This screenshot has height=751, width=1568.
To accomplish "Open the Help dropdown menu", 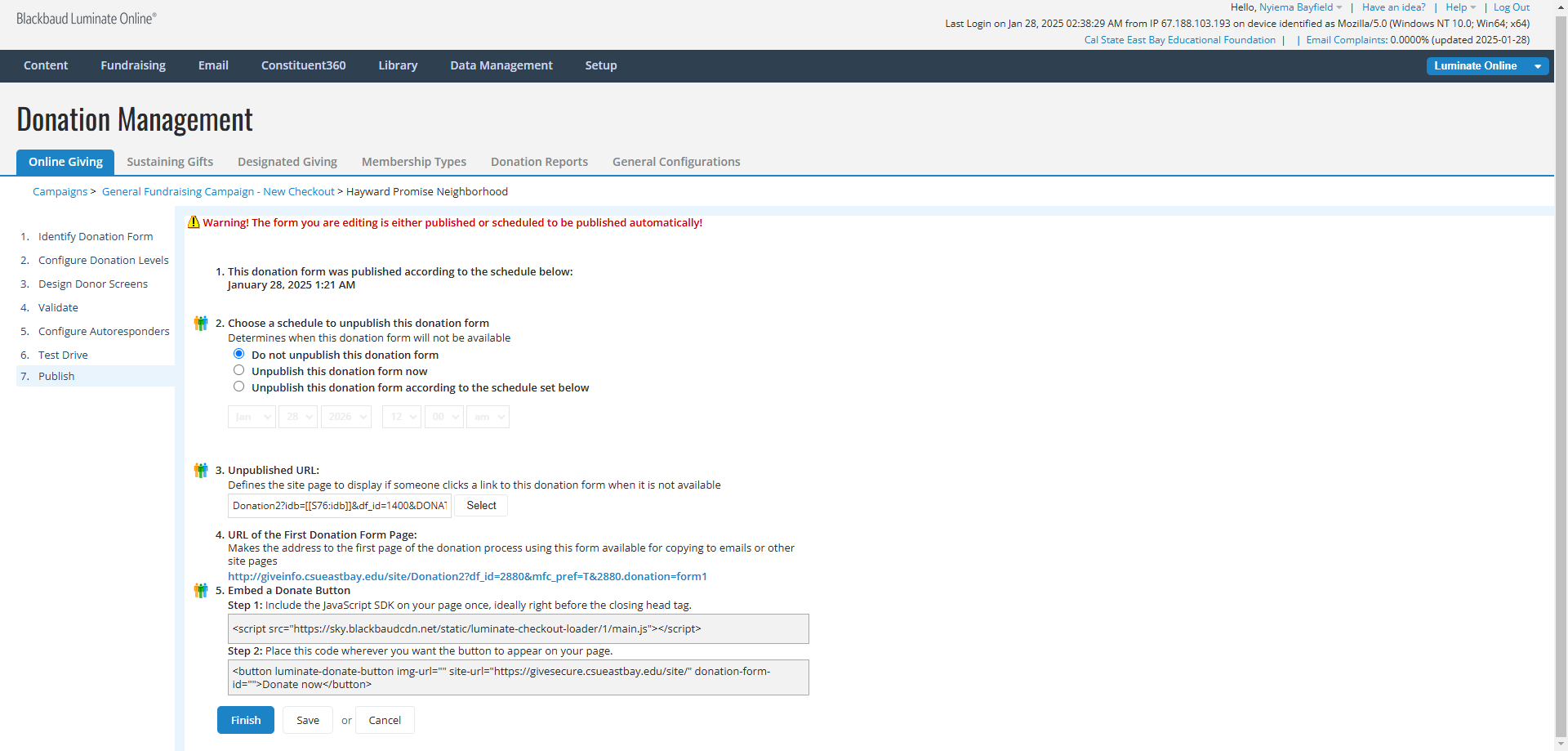I will tap(1460, 7).
